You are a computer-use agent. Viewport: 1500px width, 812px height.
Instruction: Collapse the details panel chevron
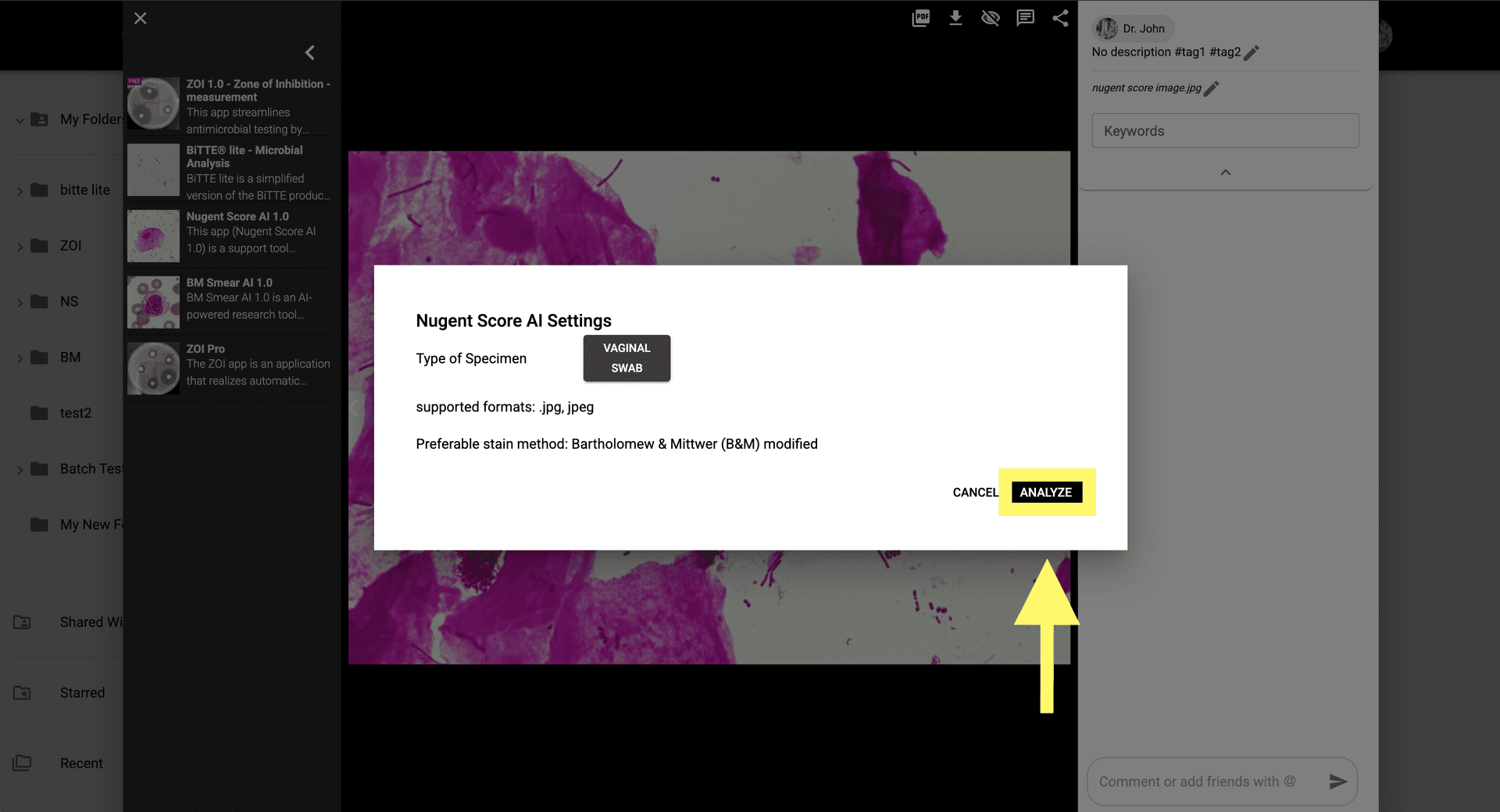[x=1225, y=173]
